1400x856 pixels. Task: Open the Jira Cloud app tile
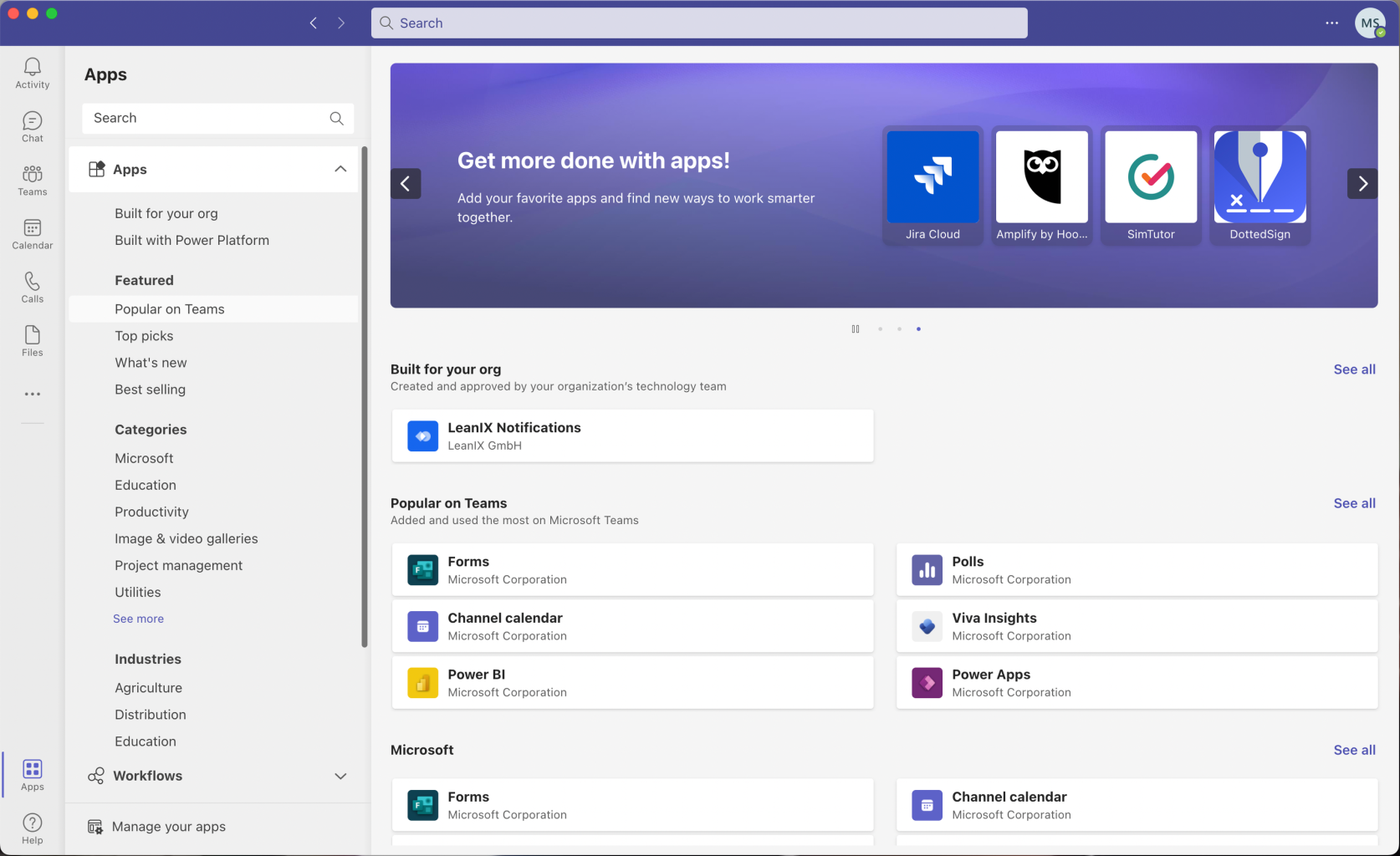[x=932, y=186]
